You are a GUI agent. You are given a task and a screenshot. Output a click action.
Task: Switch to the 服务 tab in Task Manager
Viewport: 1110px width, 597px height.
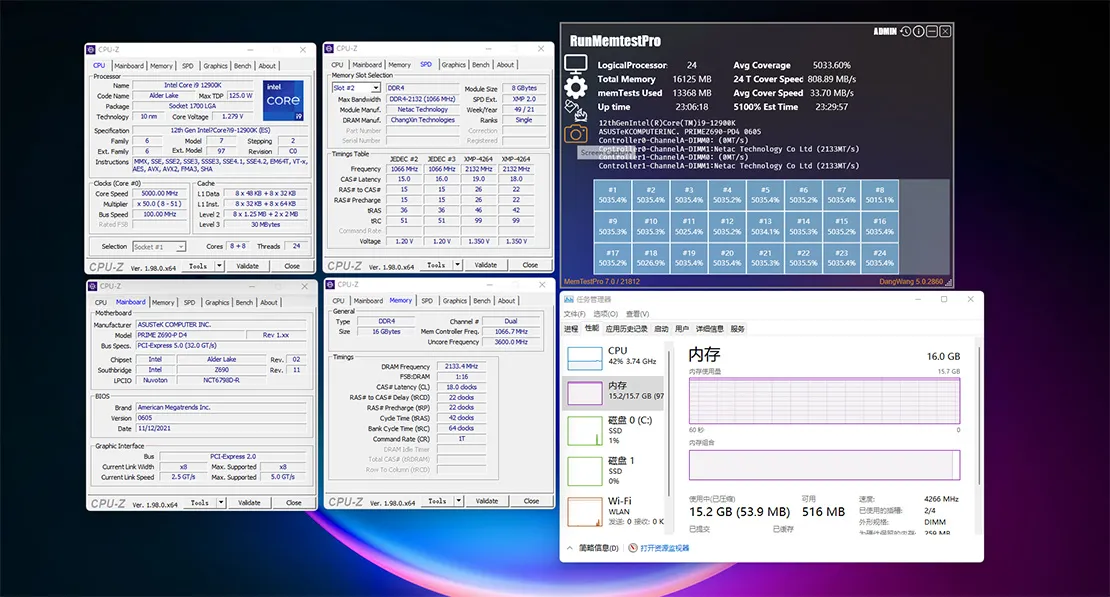pyautogui.click(x=738, y=329)
